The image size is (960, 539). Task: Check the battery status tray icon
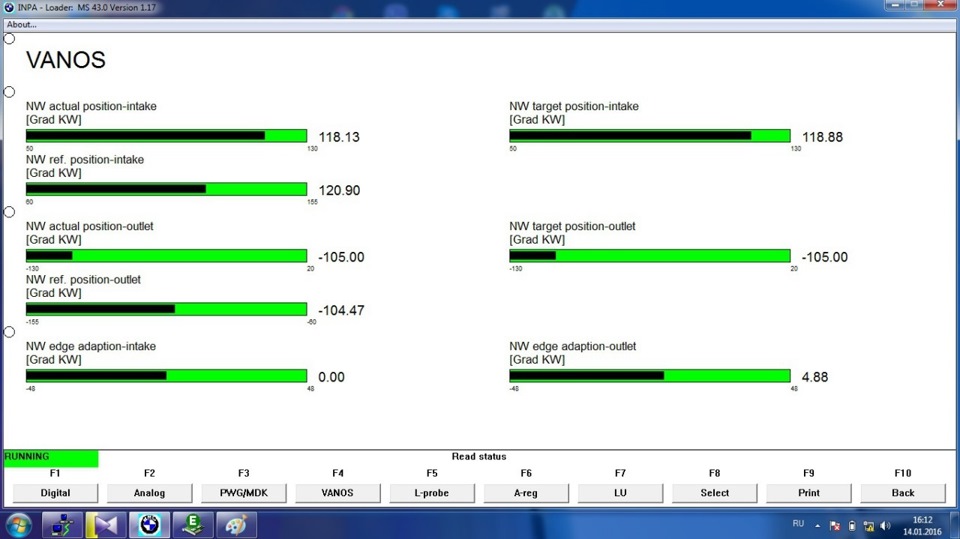click(852, 526)
